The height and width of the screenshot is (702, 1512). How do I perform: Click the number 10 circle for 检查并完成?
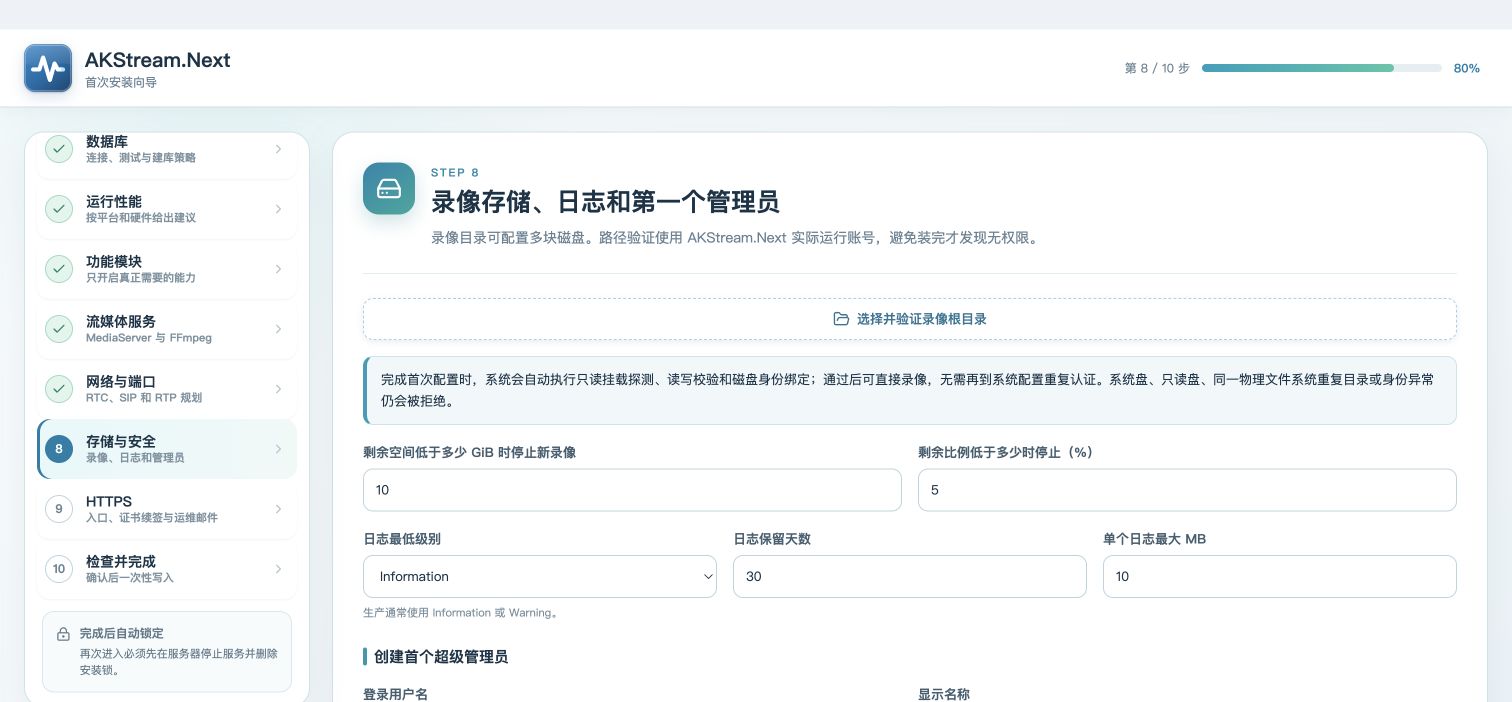[59, 569]
